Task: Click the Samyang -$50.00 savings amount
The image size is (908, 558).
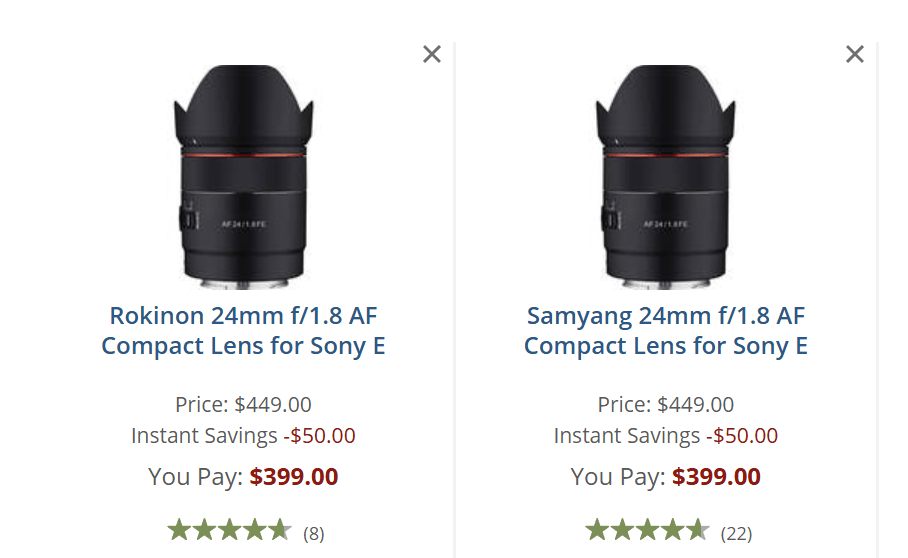Action: [742, 436]
